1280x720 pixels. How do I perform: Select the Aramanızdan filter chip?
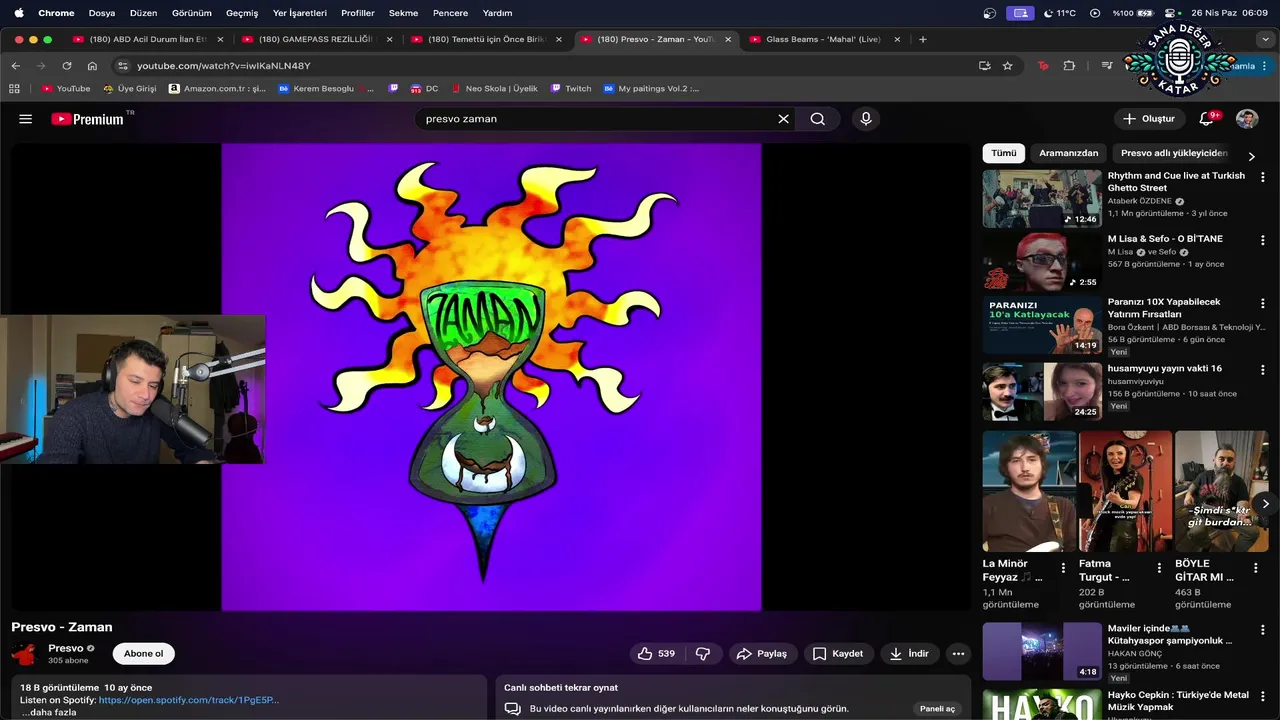pos(1068,153)
